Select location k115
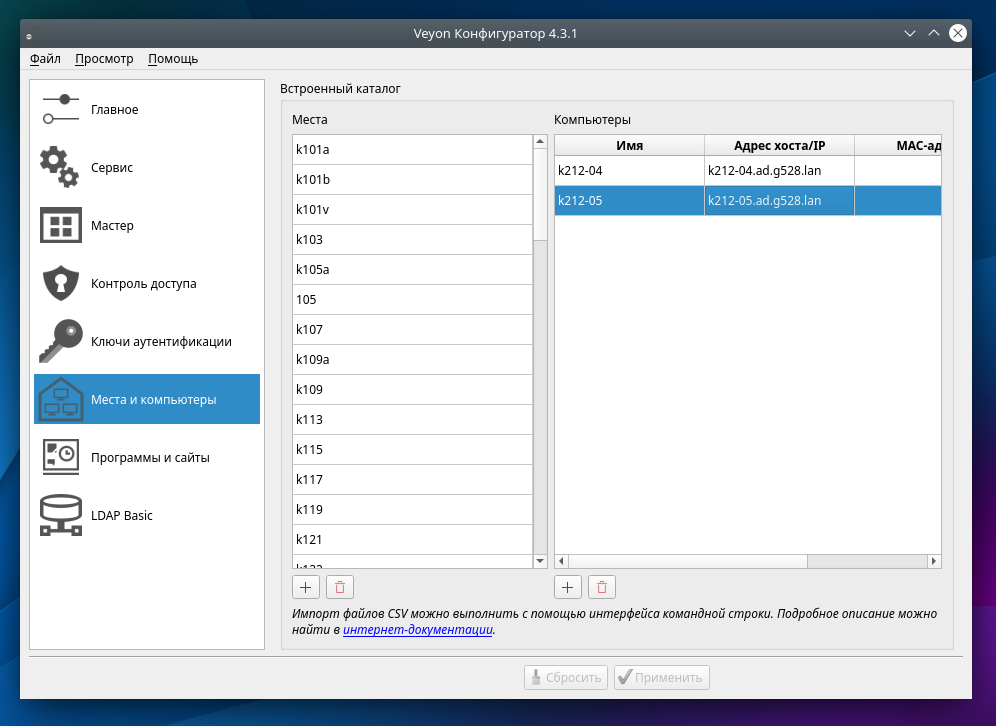The width and height of the screenshot is (996, 726). point(412,450)
